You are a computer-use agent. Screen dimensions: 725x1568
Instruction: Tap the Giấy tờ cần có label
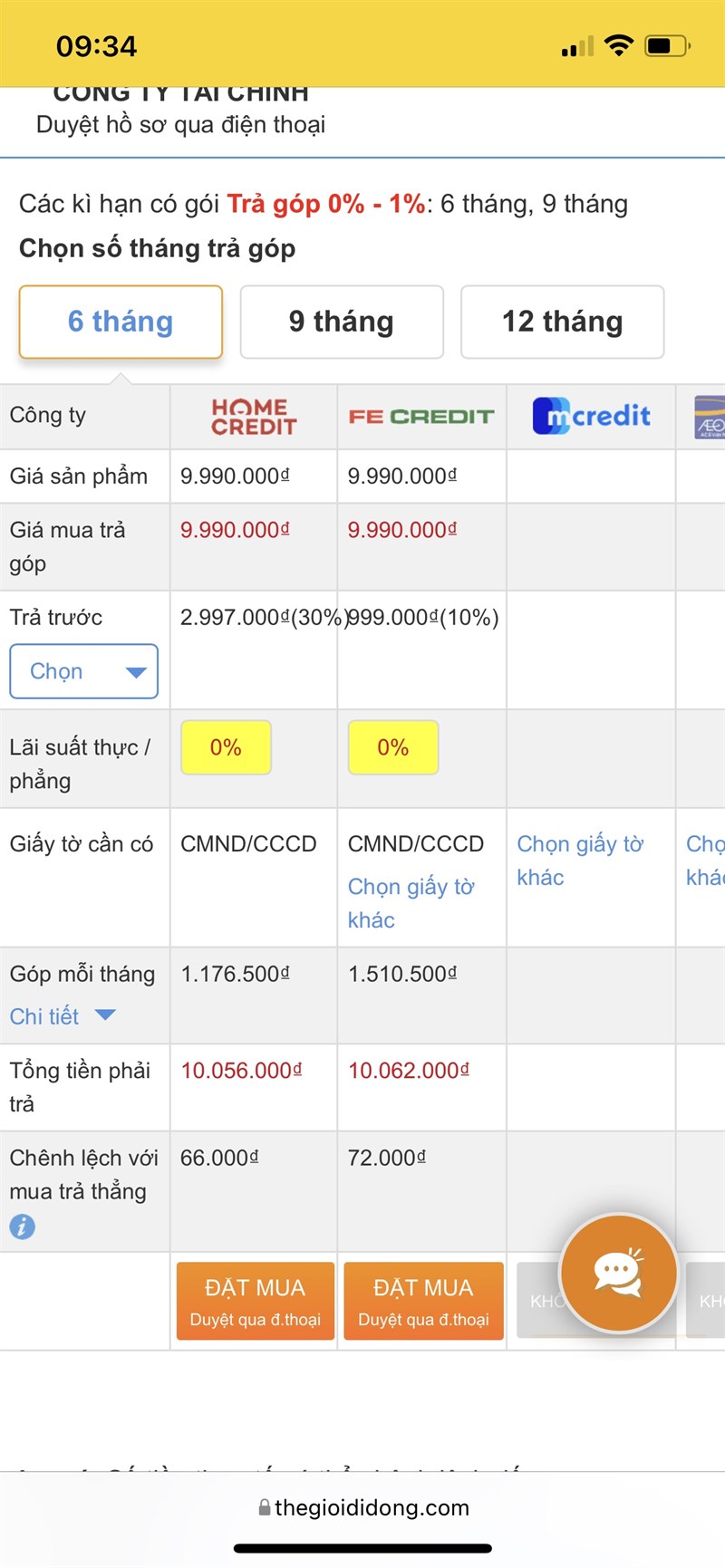pyautogui.click(x=82, y=844)
